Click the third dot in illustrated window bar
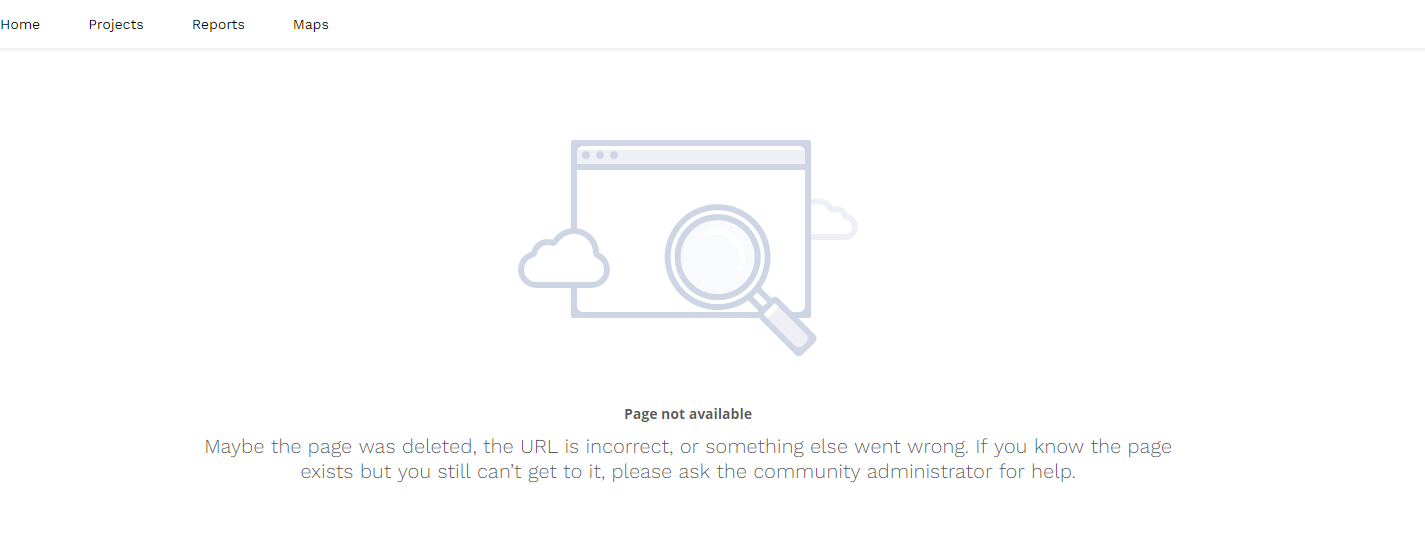Viewport: 1425px width, 534px height. pyautogui.click(x=614, y=155)
